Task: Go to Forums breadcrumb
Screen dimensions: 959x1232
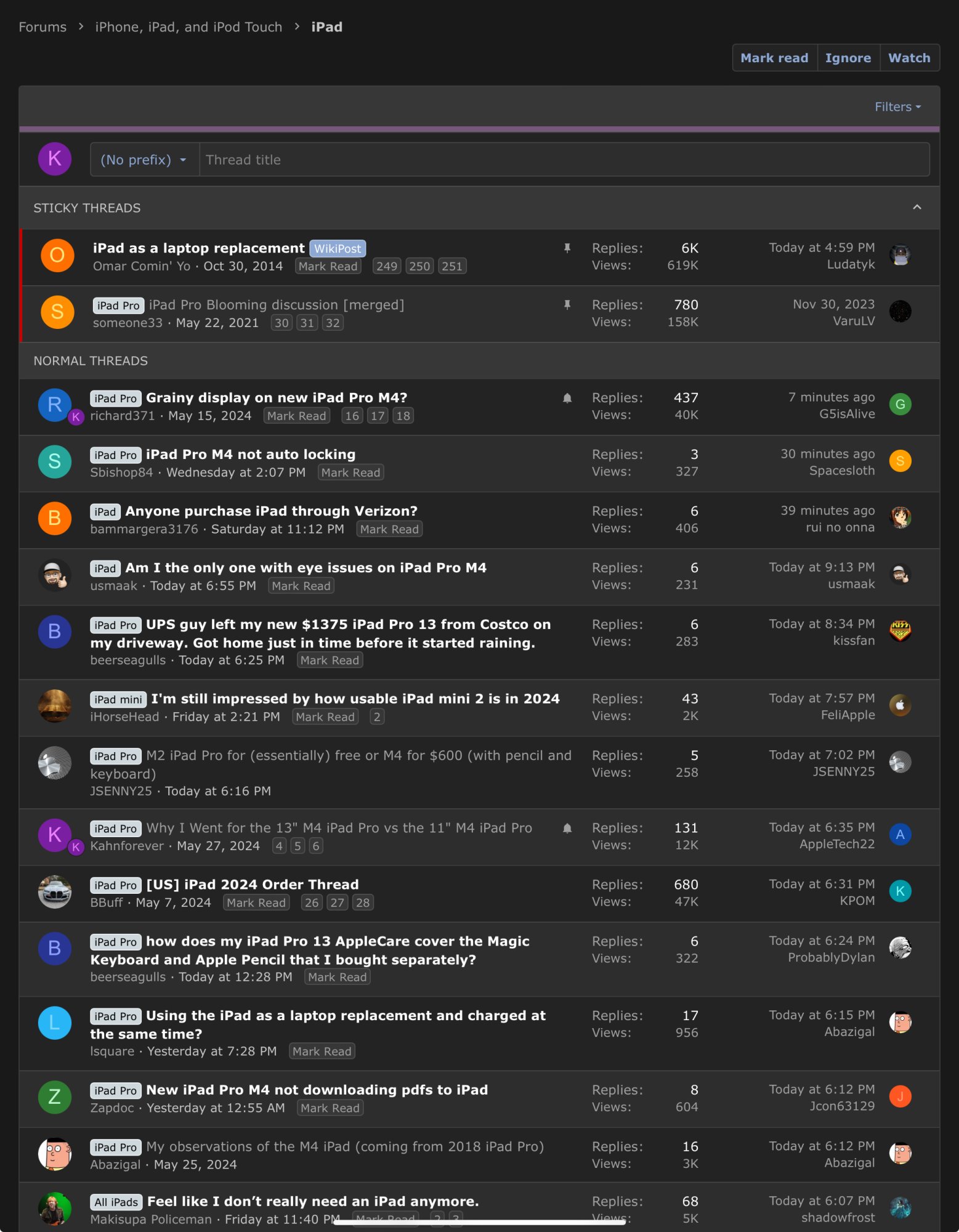Action: (42, 27)
